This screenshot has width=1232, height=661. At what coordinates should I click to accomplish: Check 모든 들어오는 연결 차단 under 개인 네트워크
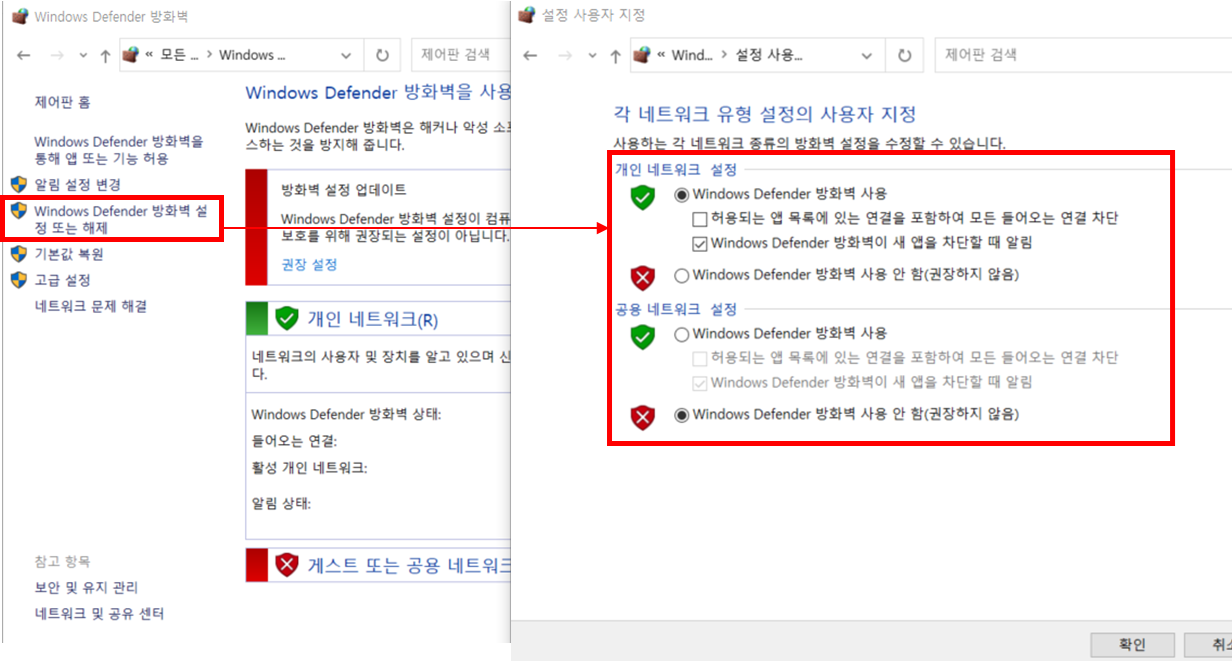(x=700, y=218)
